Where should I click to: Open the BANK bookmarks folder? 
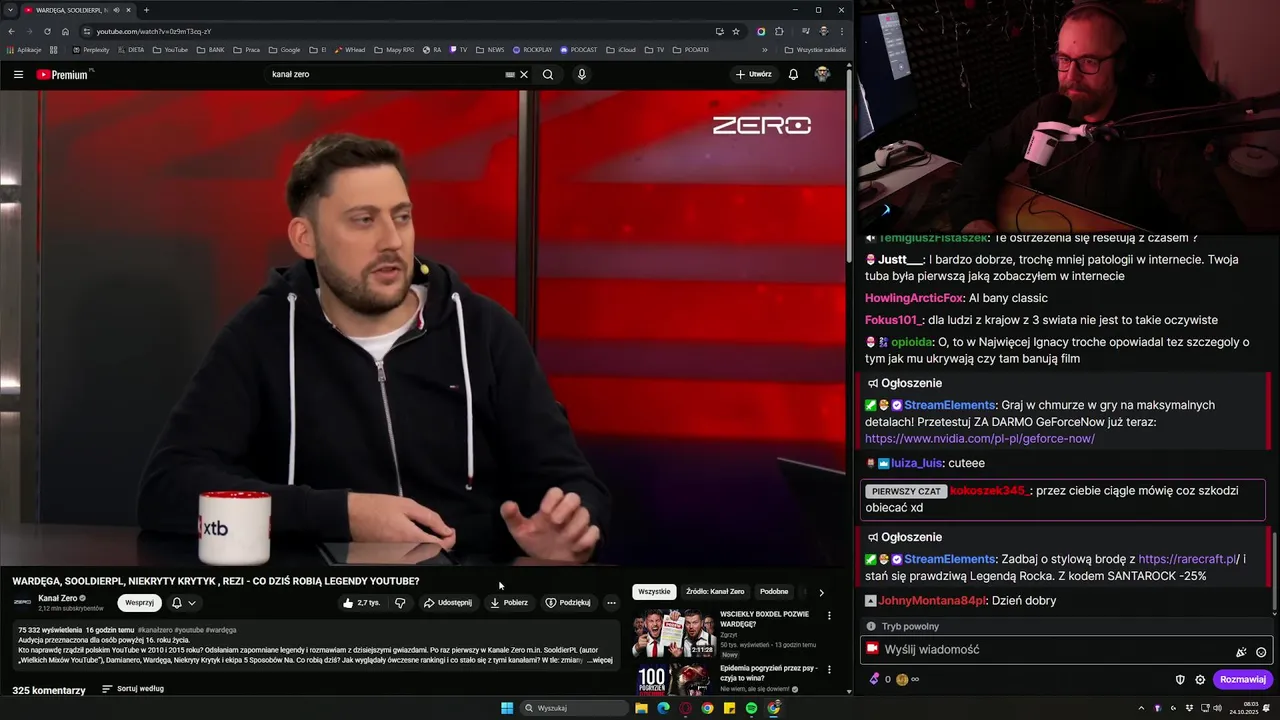coord(211,50)
